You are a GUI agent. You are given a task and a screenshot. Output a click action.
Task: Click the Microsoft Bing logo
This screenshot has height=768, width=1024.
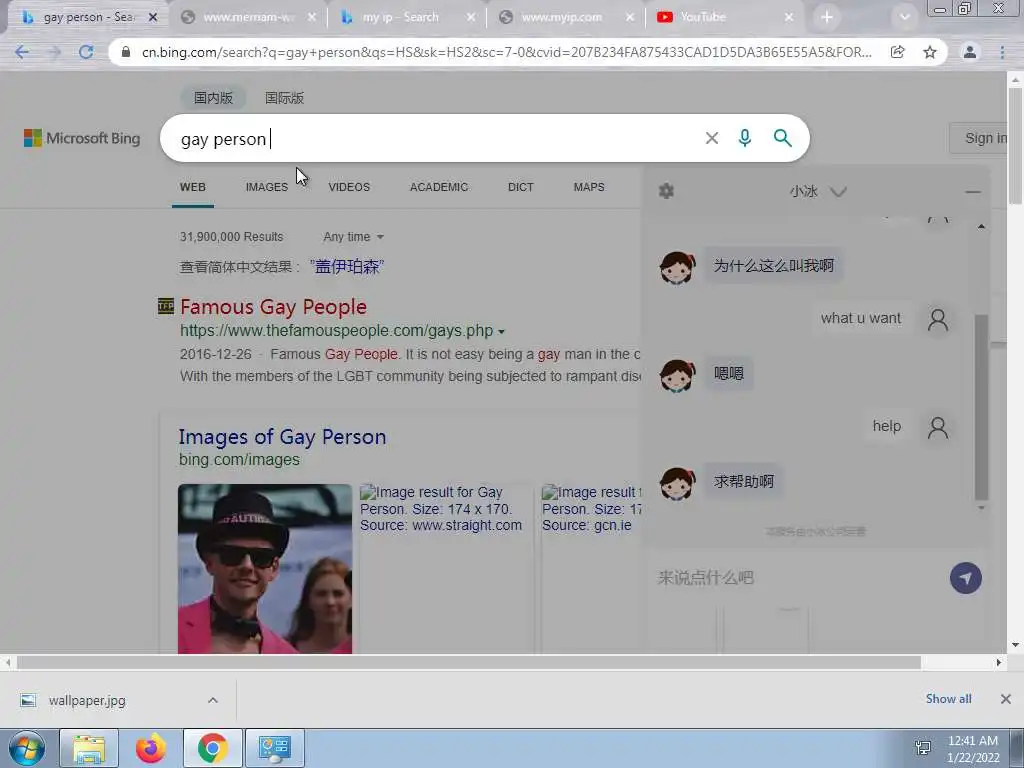point(82,138)
